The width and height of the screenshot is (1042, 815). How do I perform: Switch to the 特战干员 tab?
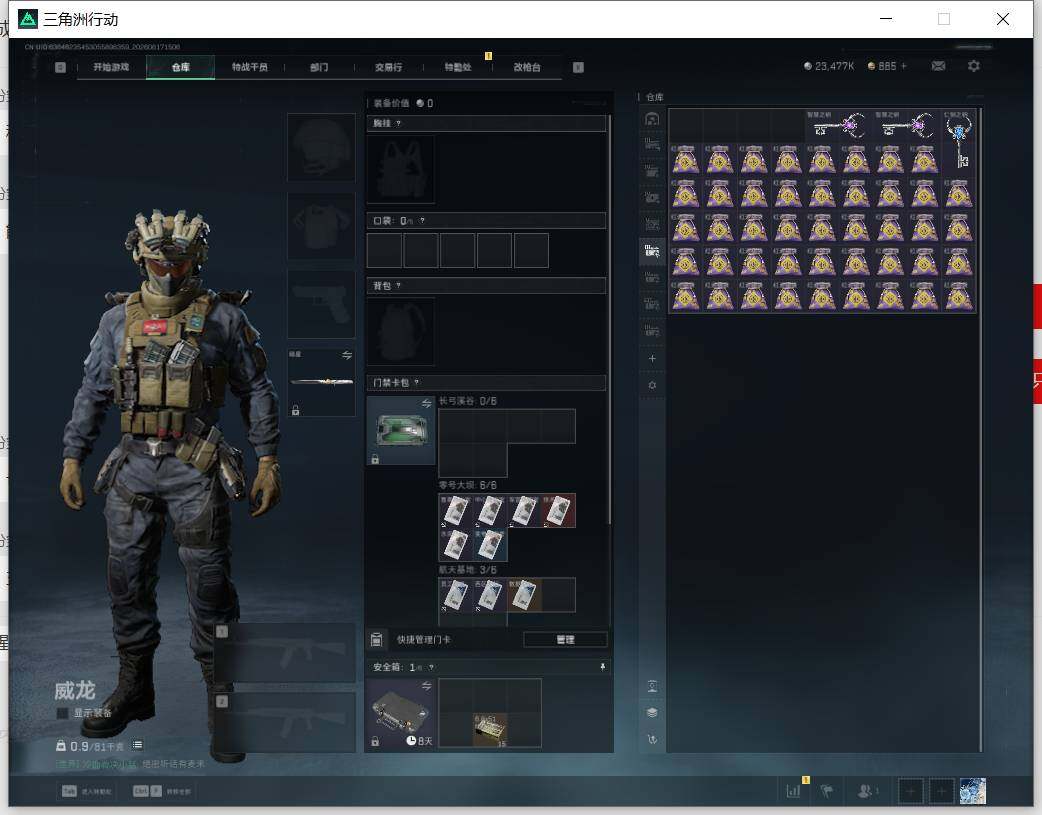click(x=250, y=67)
